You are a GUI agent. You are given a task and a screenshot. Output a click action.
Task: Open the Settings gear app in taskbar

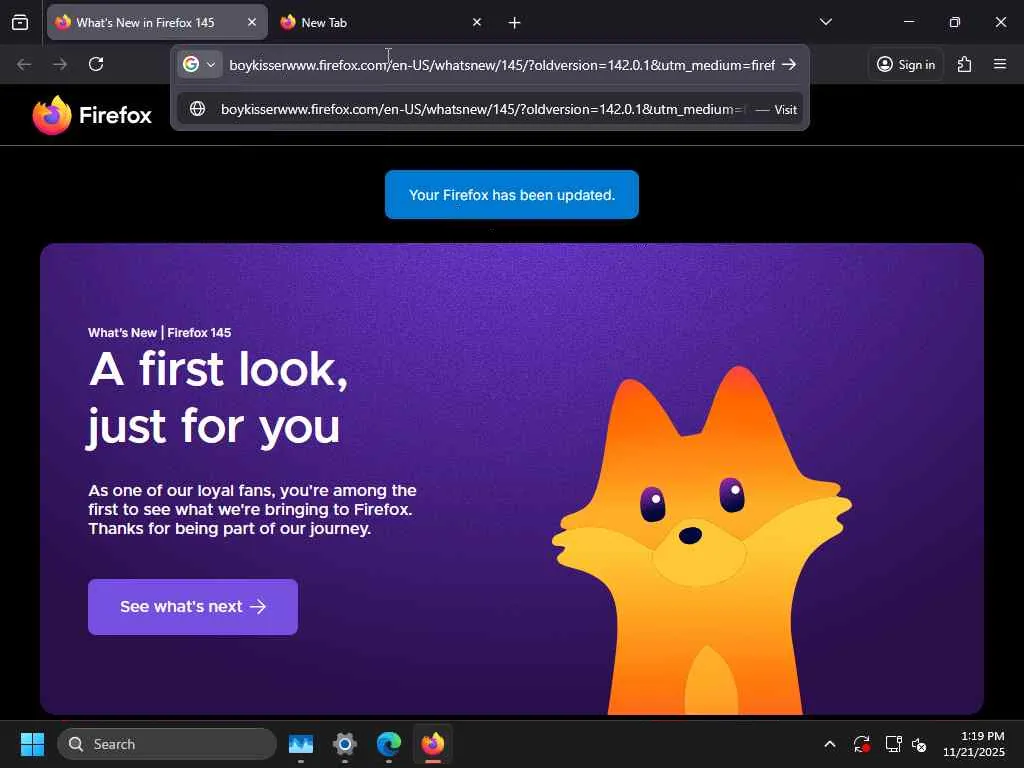click(345, 744)
